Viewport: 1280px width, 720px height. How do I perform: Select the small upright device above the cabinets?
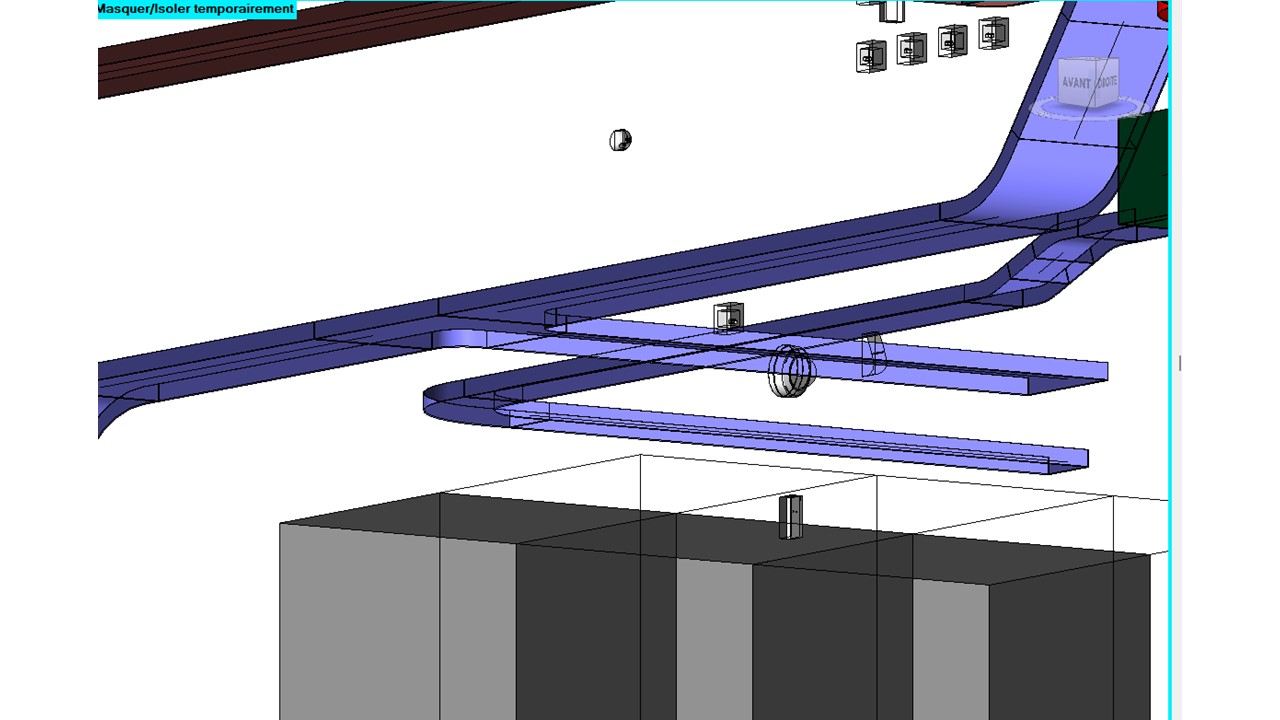pyautogui.click(x=790, y=517)
